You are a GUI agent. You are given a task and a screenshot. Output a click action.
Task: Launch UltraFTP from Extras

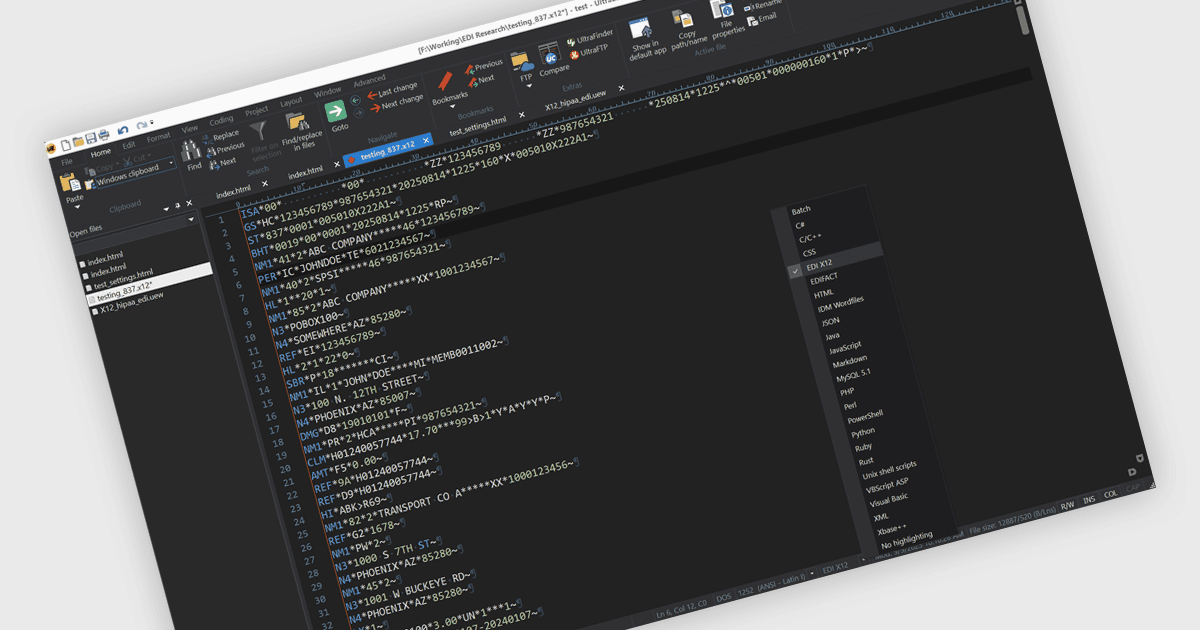[x=589, y=49]
